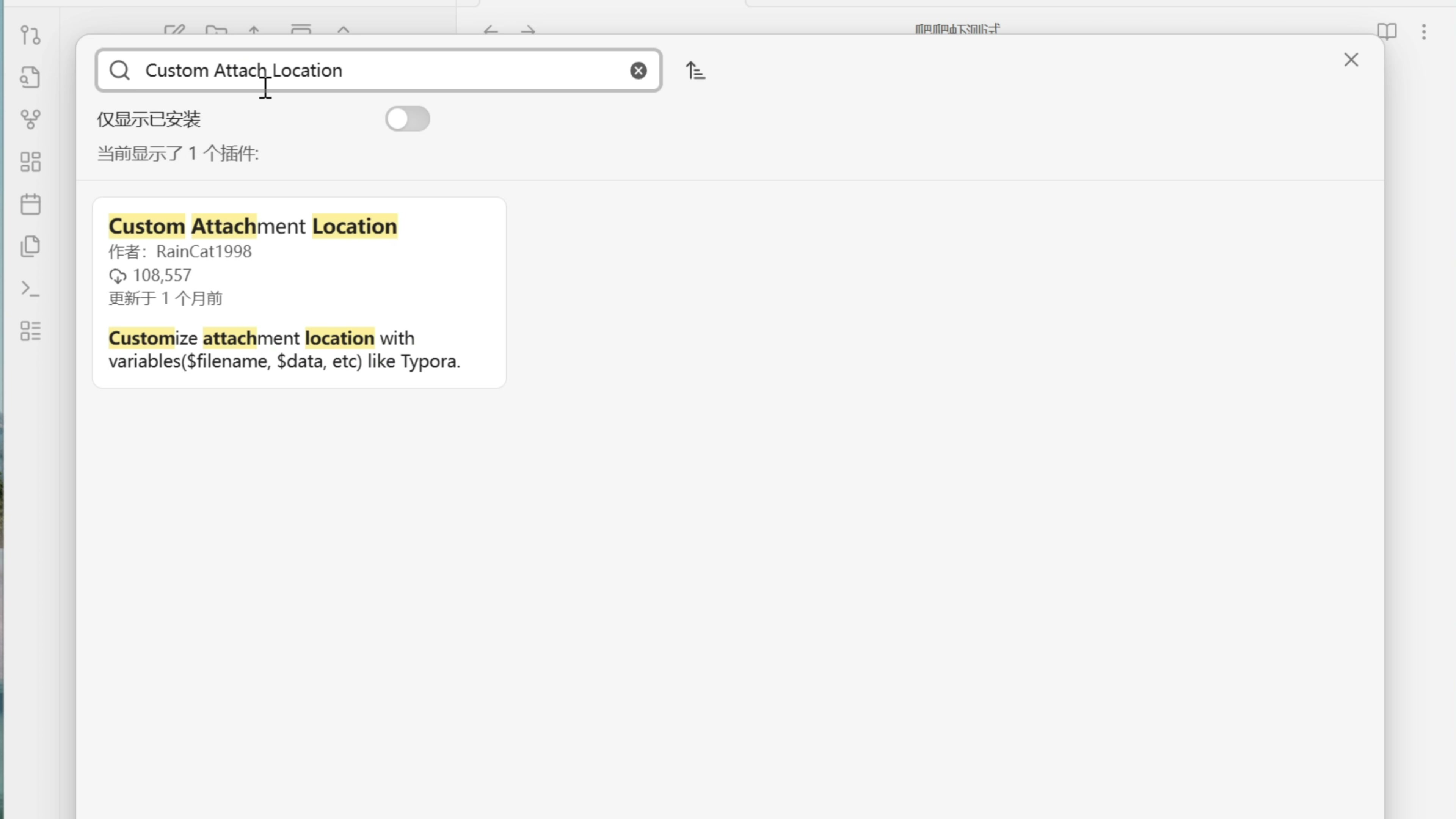The width and height of the screenshot is (1456, 819).
Task: Click the 108,557 downloads count
Action: 162,276
